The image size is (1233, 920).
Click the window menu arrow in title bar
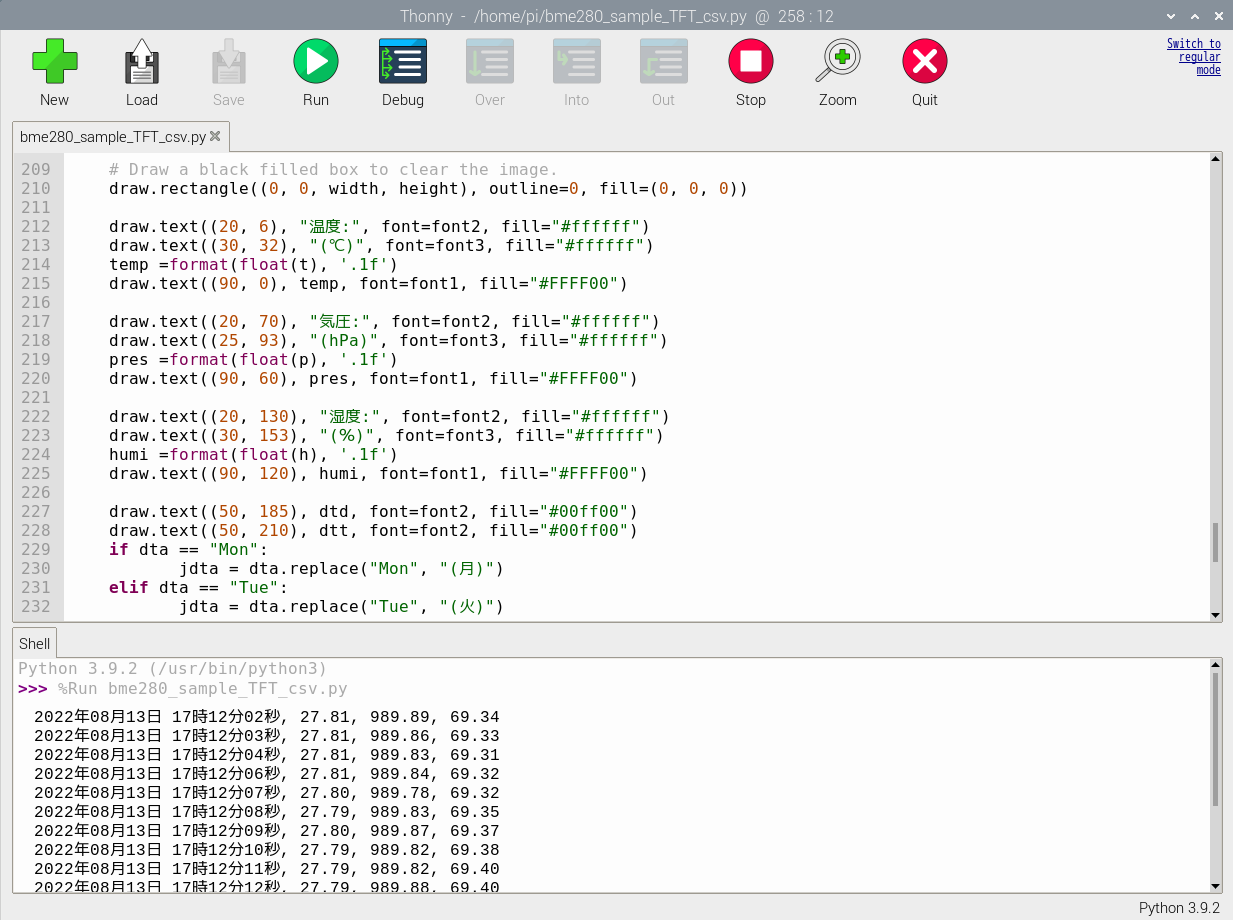1170,16
